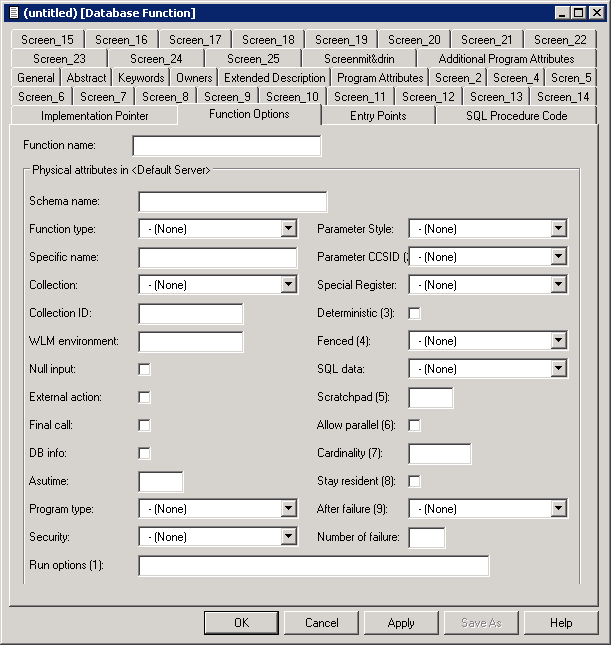Open the Function type dropdown
Viewport: 611px width, 645px height.
288,229
